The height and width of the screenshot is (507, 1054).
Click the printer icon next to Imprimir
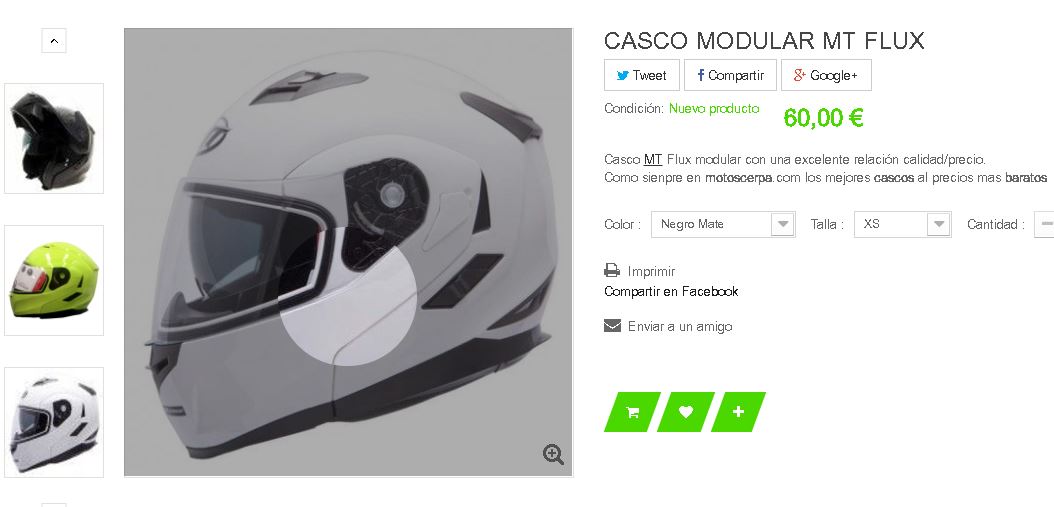612,271
